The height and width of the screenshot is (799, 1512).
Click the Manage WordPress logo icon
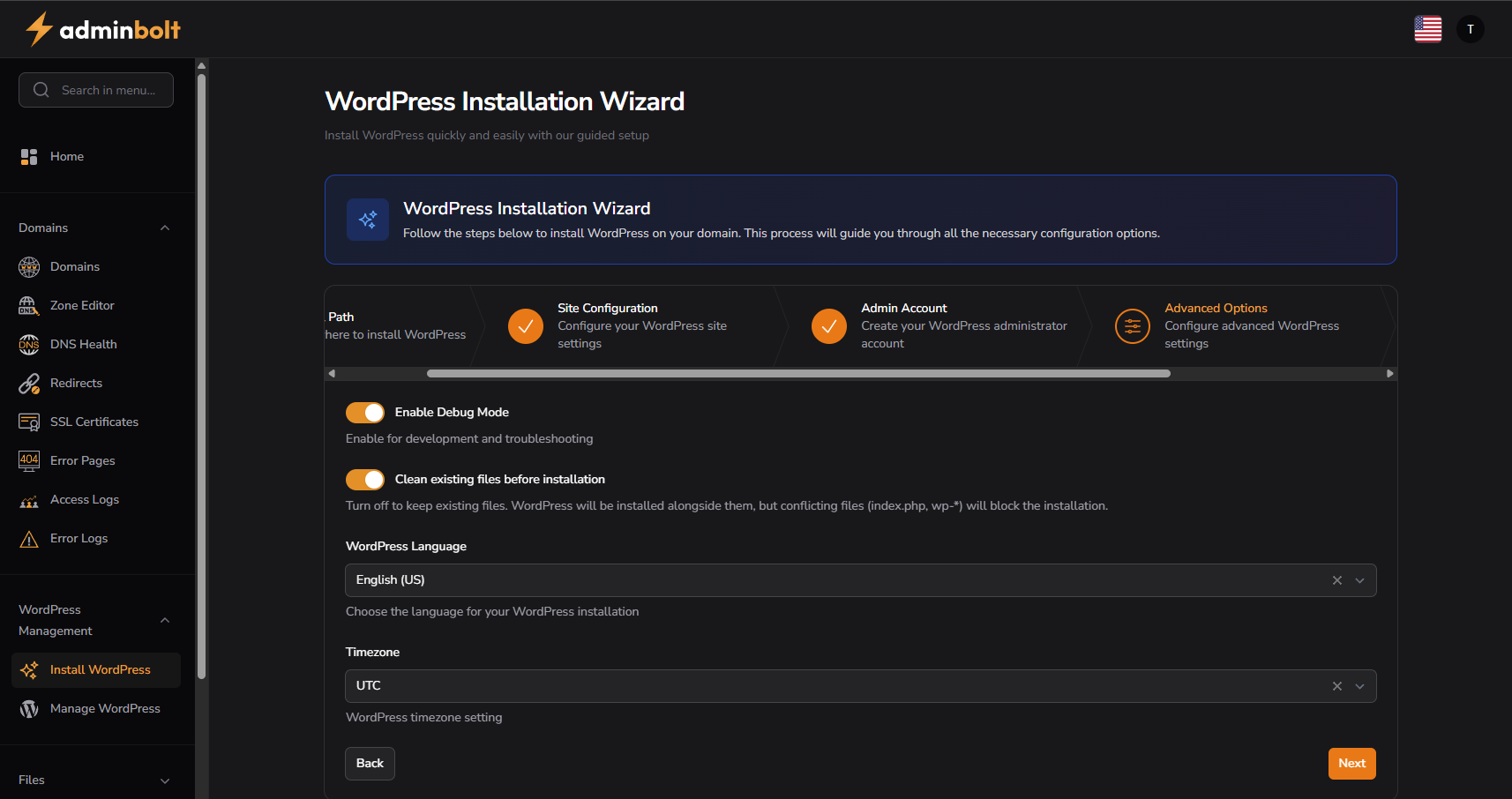(29, 709)
